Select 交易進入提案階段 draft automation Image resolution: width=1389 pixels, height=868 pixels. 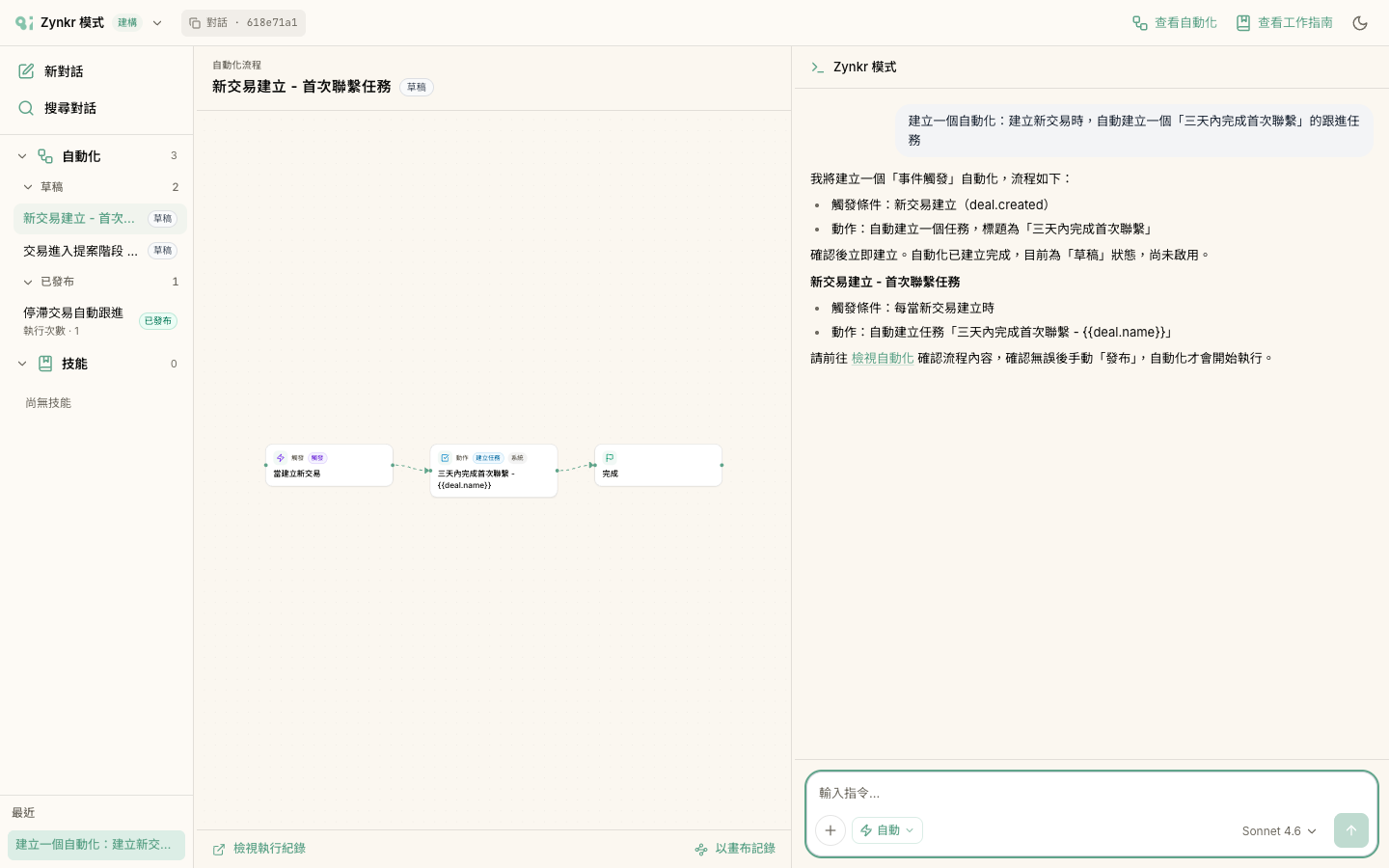pos(100,251)
